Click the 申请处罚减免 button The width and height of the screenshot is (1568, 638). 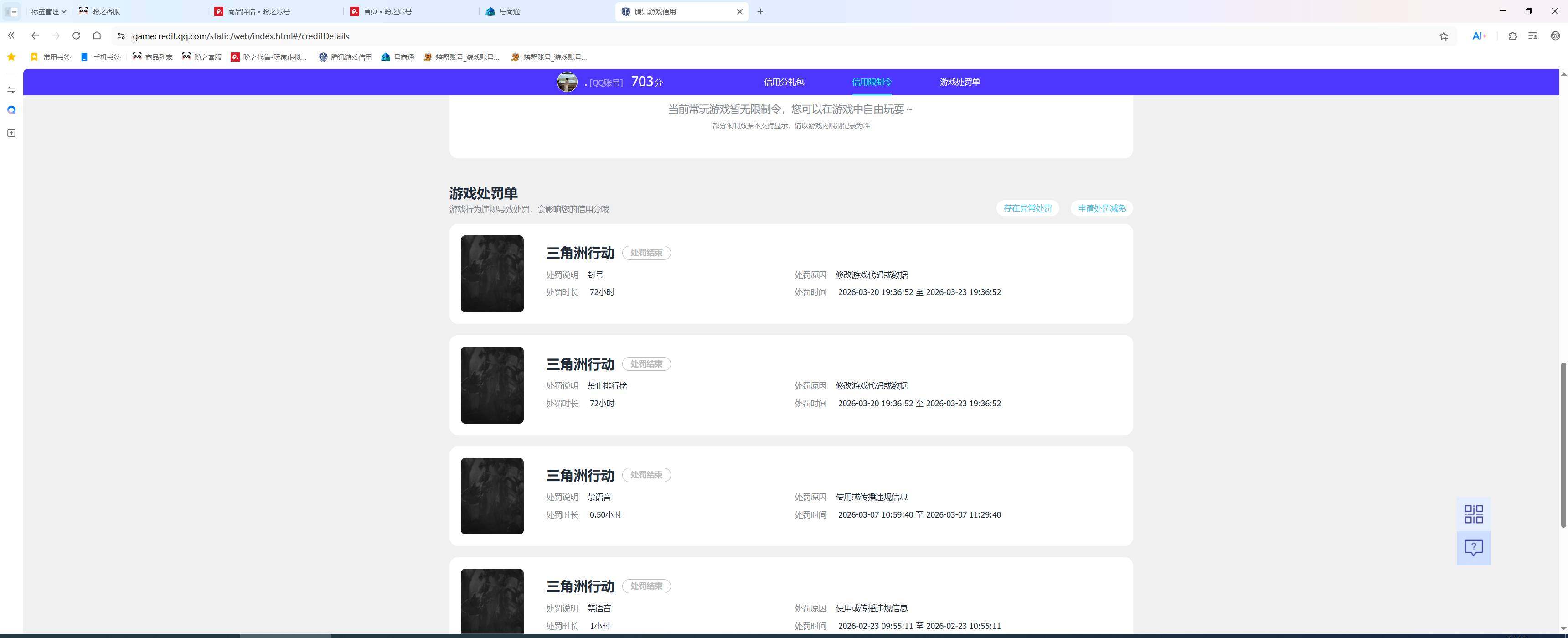[x=1101, y=208]
